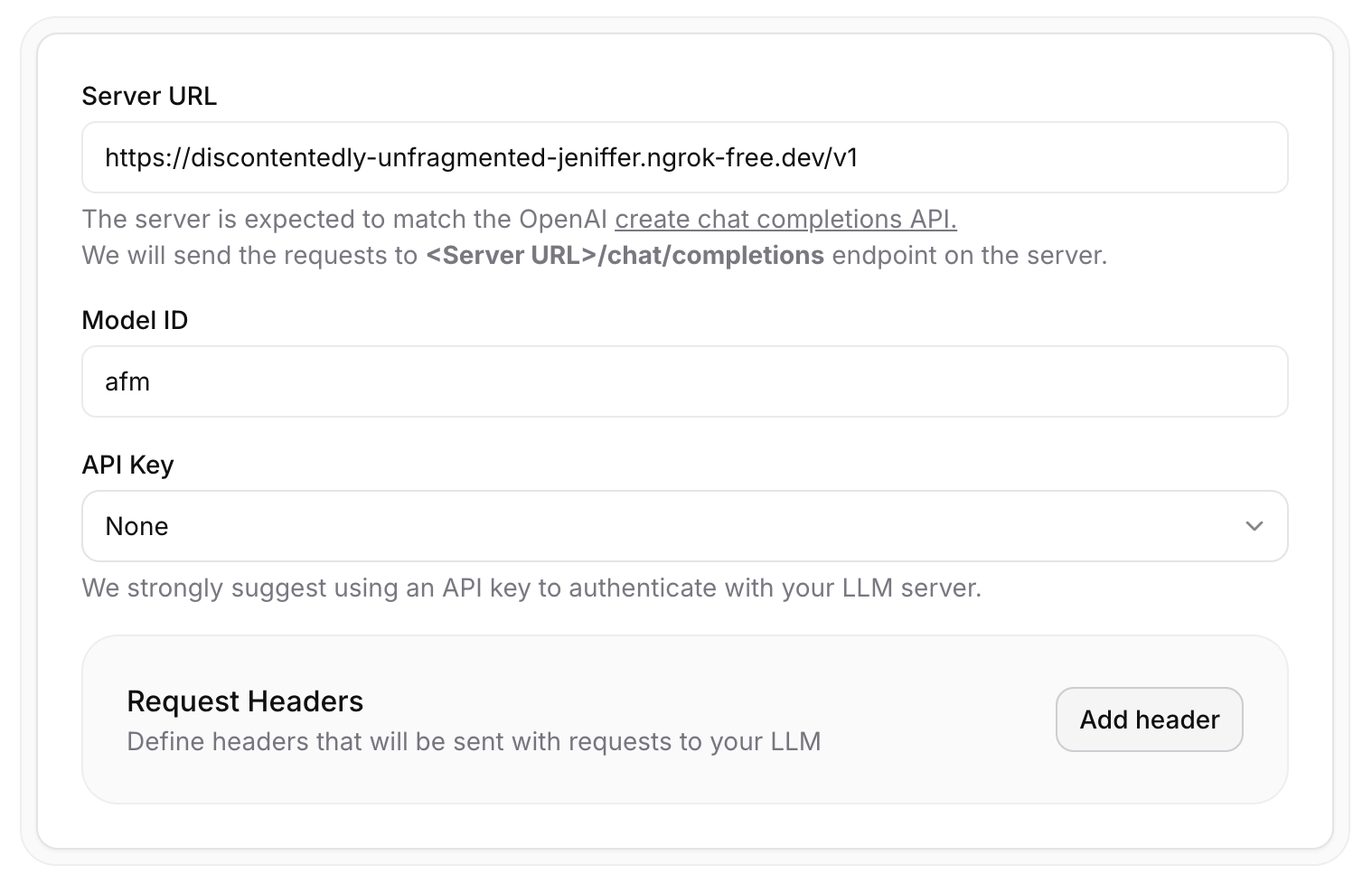This screenshot has height=884, width=1372.
Task: Click the 'Define headers that will be sent' description
Action: point(474,742)
